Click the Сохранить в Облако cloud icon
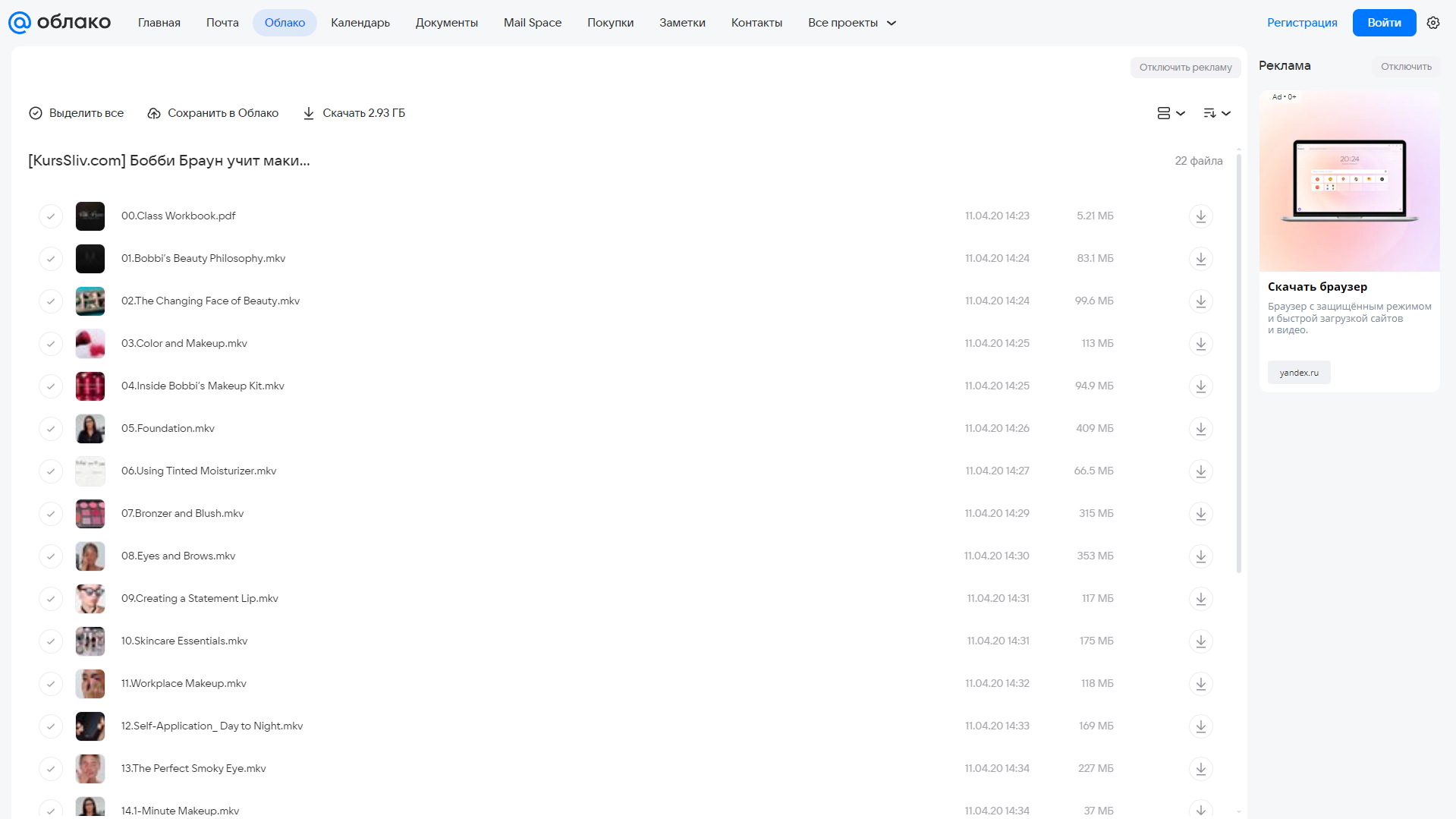Image resolution: width=1456 pixels, height=819 pixels. (x=154, y=113)
